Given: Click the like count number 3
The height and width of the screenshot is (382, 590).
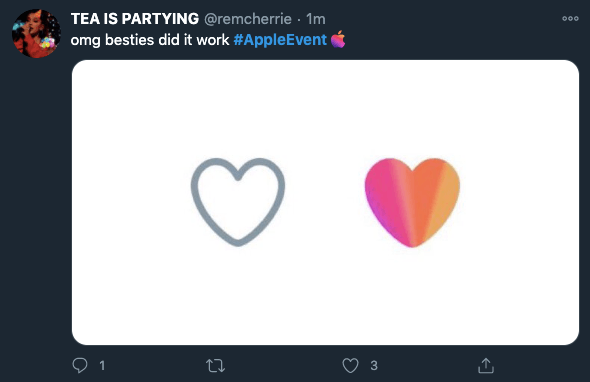Looking at the screenshot, I should 374,365.
